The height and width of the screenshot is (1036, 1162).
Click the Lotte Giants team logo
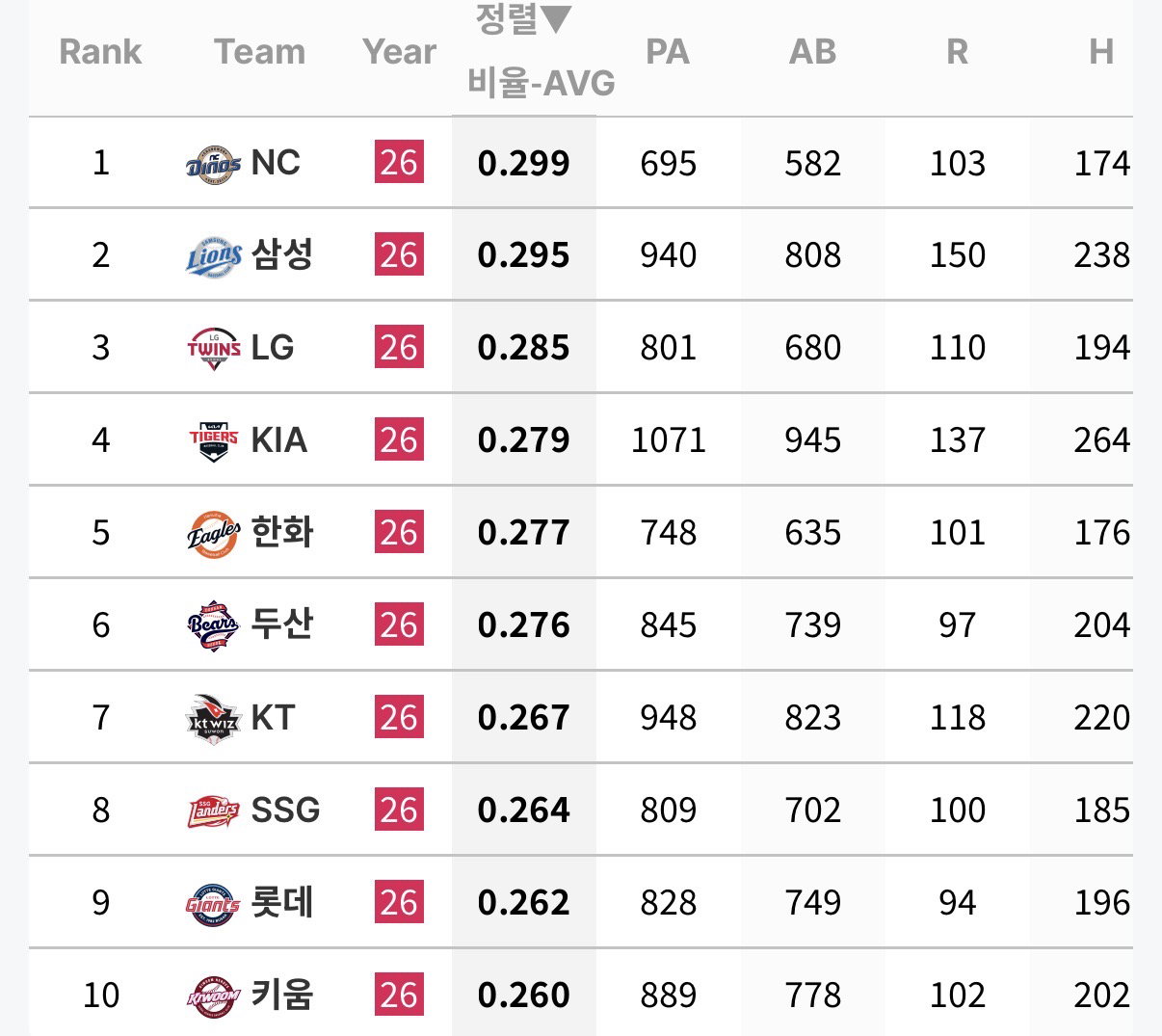click(213, 904)
